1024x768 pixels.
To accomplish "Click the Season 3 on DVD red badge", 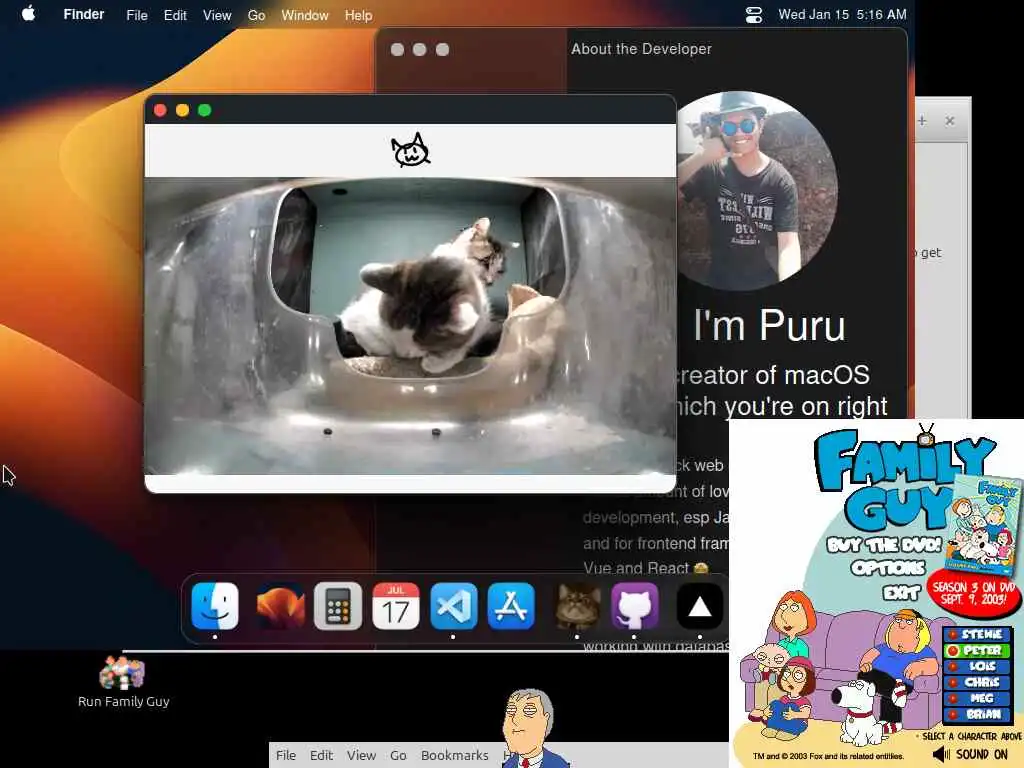I will [x=973, y=593].
